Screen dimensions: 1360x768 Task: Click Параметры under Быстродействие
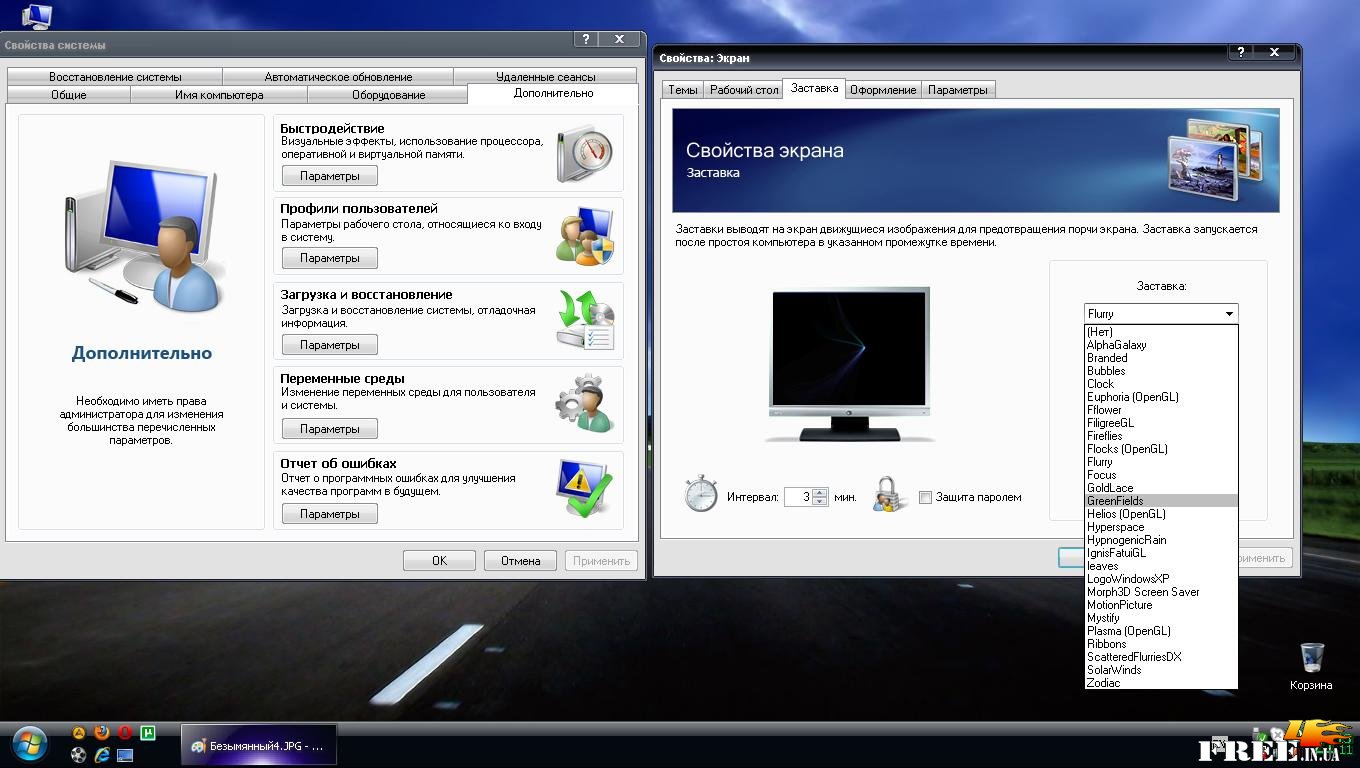(329, 176)
